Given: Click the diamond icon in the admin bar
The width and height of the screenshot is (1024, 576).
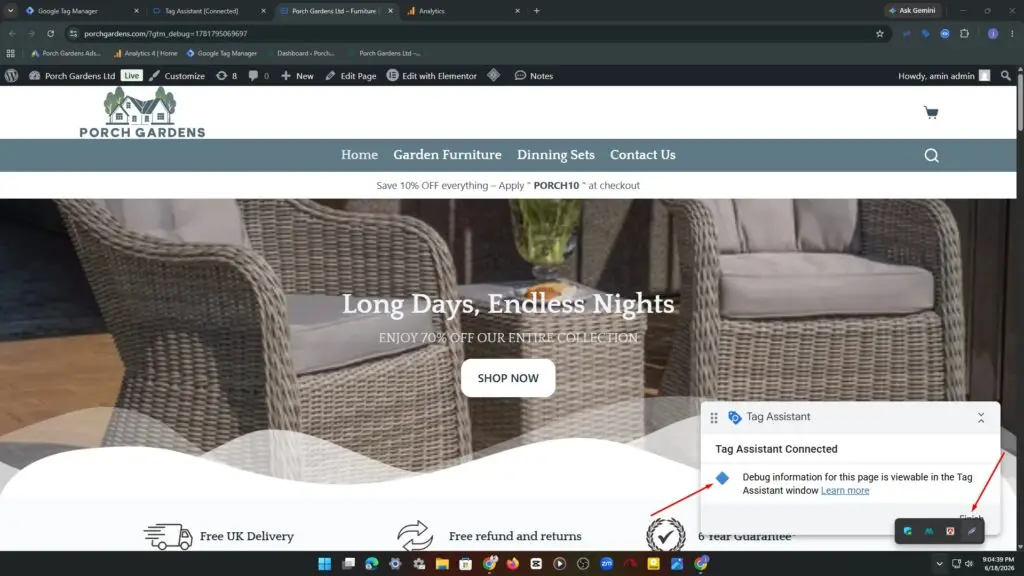Looking at the screenshot, I should (494, 76).
